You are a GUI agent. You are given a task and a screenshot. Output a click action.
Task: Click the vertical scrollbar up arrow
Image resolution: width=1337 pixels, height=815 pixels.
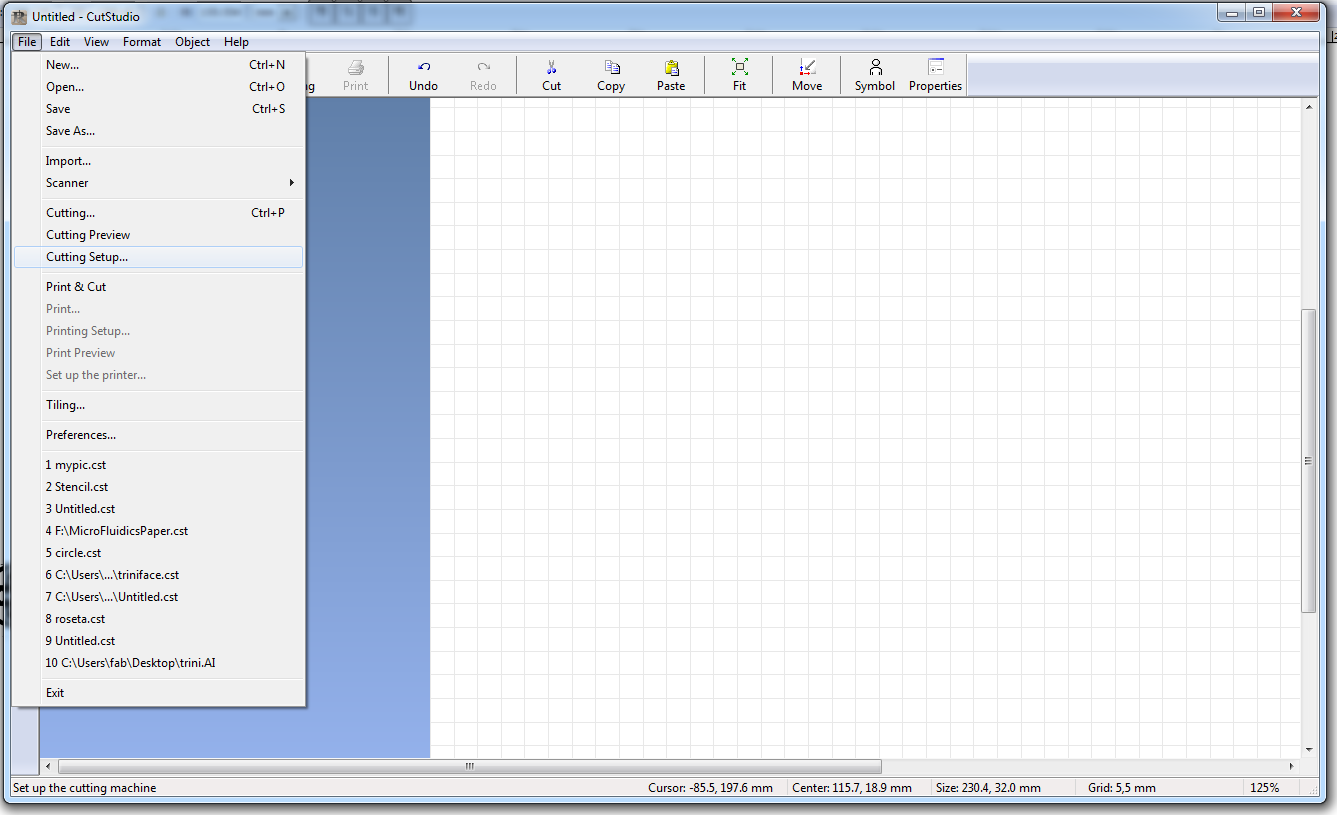coord(1309,107)
